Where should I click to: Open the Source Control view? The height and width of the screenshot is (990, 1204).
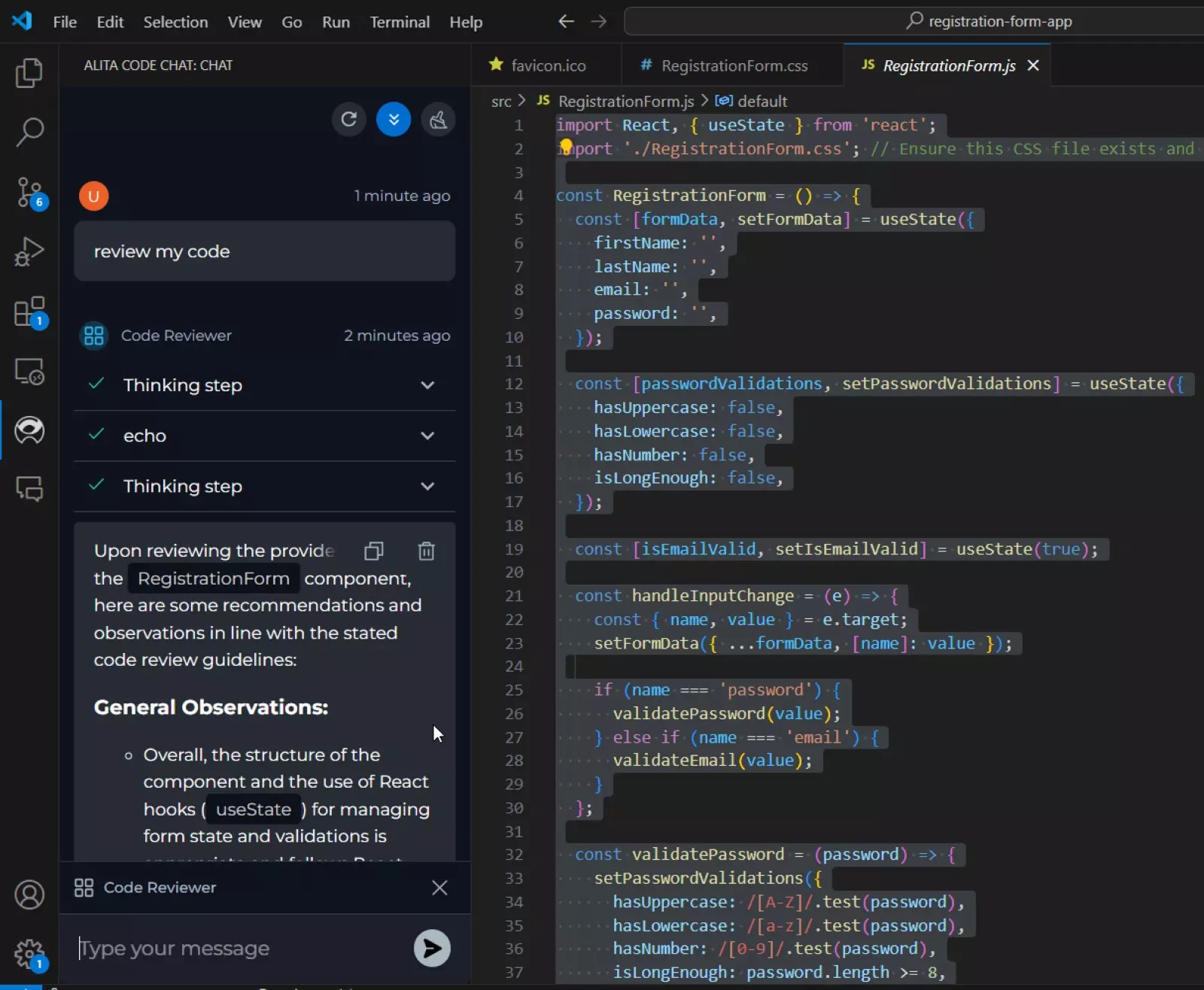[29, 193]
